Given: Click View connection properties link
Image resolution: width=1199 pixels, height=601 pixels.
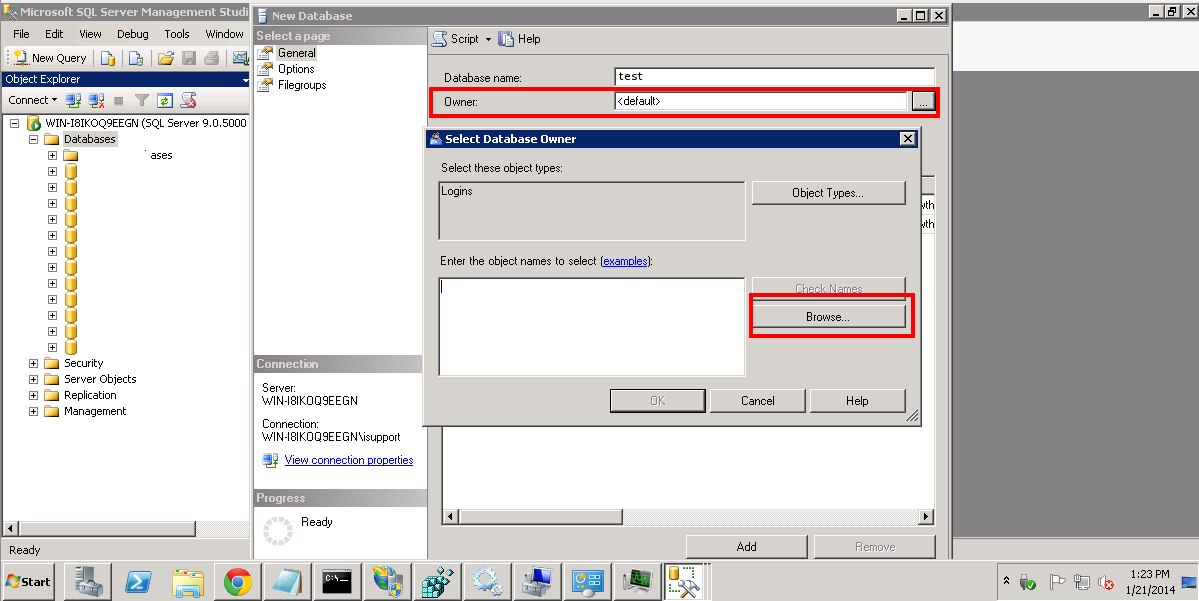Looking at the screenshot, I should (349, 460).
